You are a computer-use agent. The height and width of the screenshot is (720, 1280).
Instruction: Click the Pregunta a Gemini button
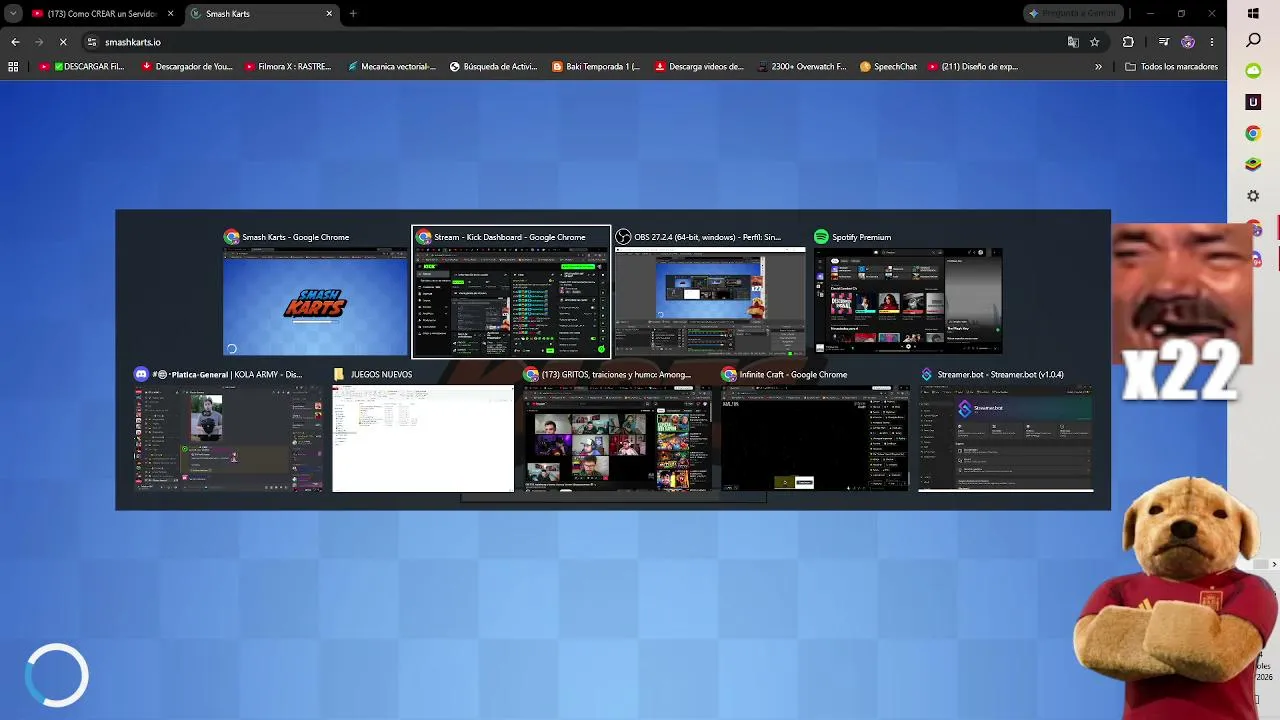click(1071, 14)
